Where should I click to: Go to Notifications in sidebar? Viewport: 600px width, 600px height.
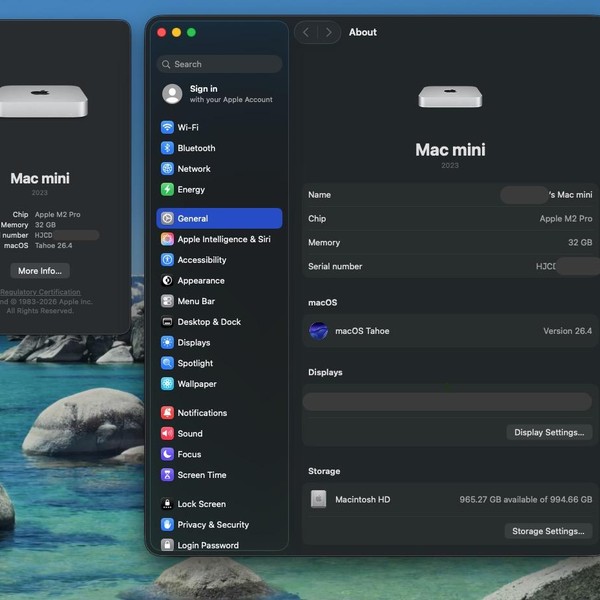point(201,413)
